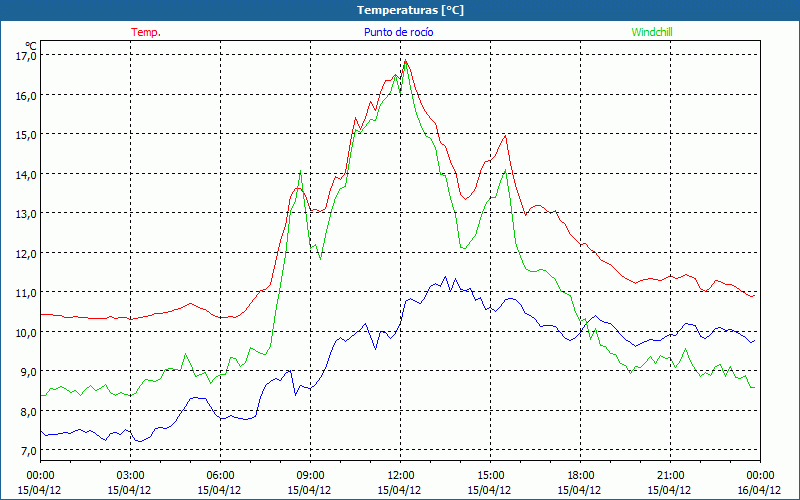Click the "21:00" time axis label
Image resolution: width=800 pixels, height=500 pixels.
point(670,476)
